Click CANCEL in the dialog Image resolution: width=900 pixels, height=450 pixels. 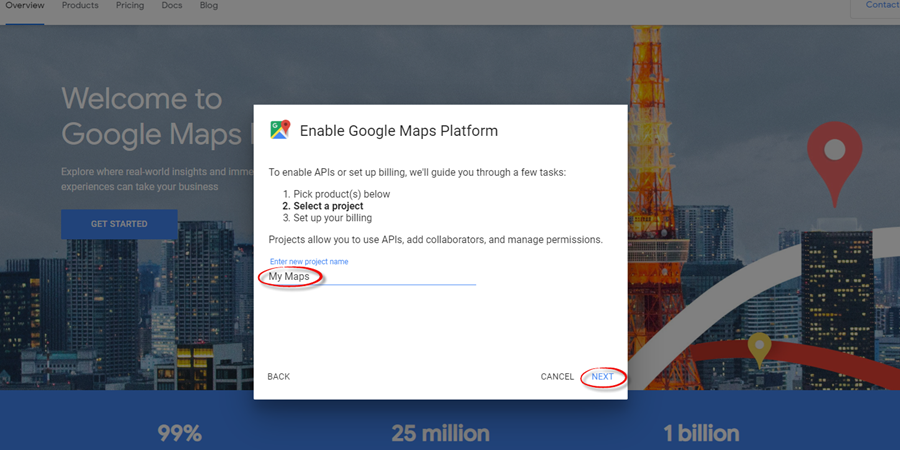click(x=557, y=377)
